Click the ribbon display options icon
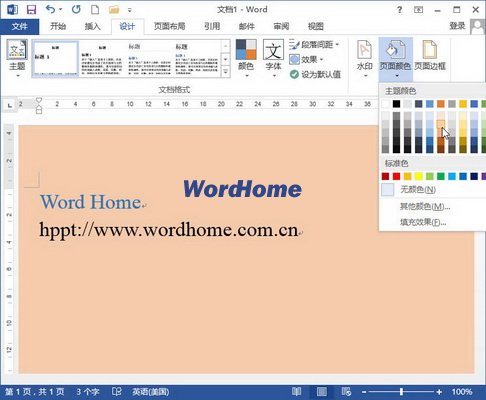Image resolution: width=486 pixels, height=400 pixels. pyautogui.click(x=418, y=10)
